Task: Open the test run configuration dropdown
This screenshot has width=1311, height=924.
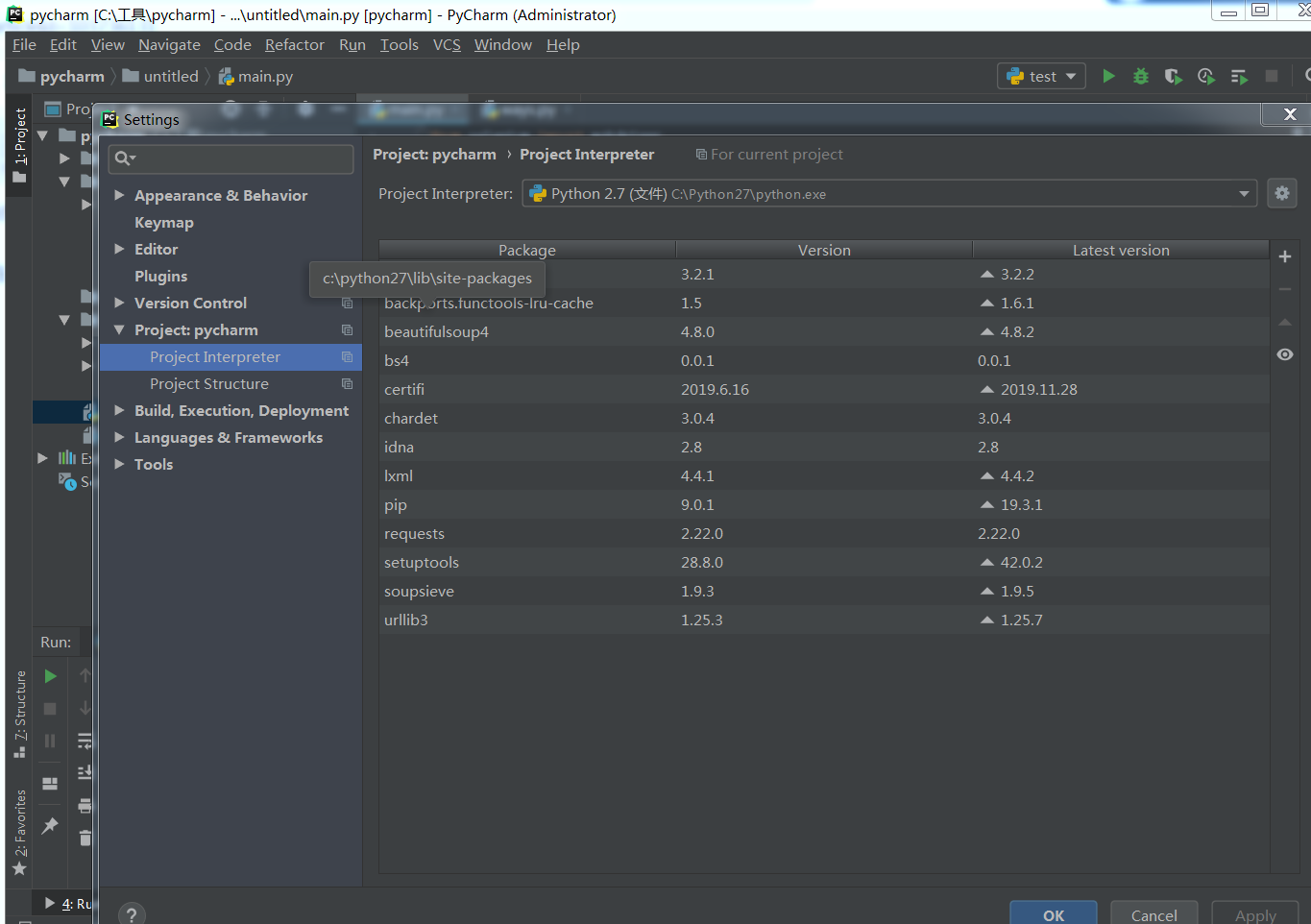Action: [1041, 76]
